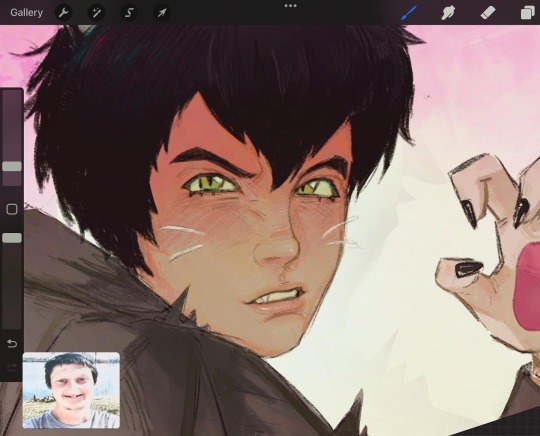Click the three-dot menu at top center
The image size is (540, 436).
(290, 6)
